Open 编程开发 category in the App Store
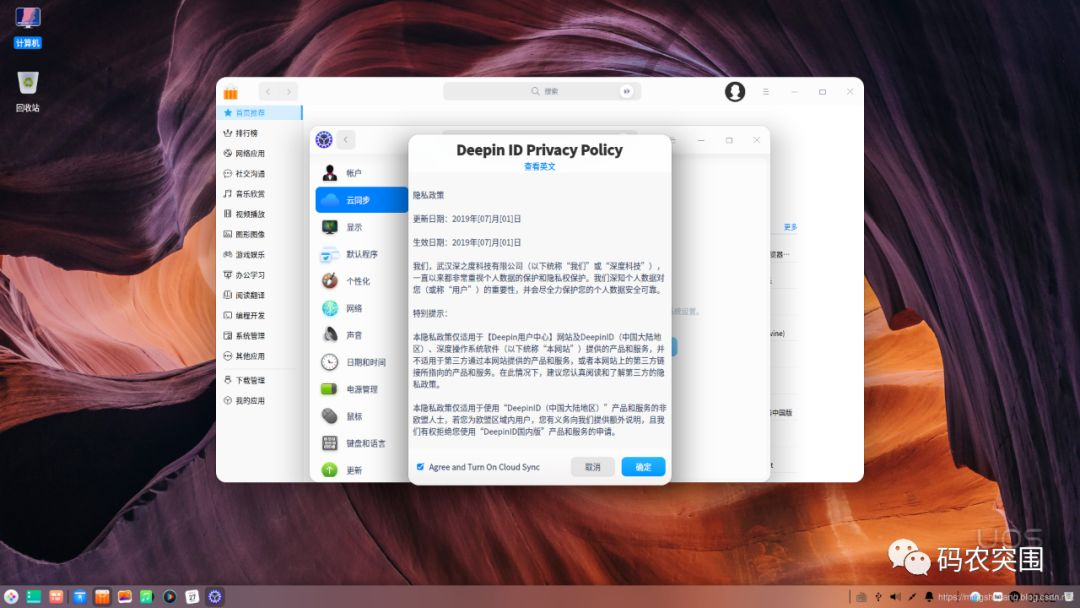 260,315
